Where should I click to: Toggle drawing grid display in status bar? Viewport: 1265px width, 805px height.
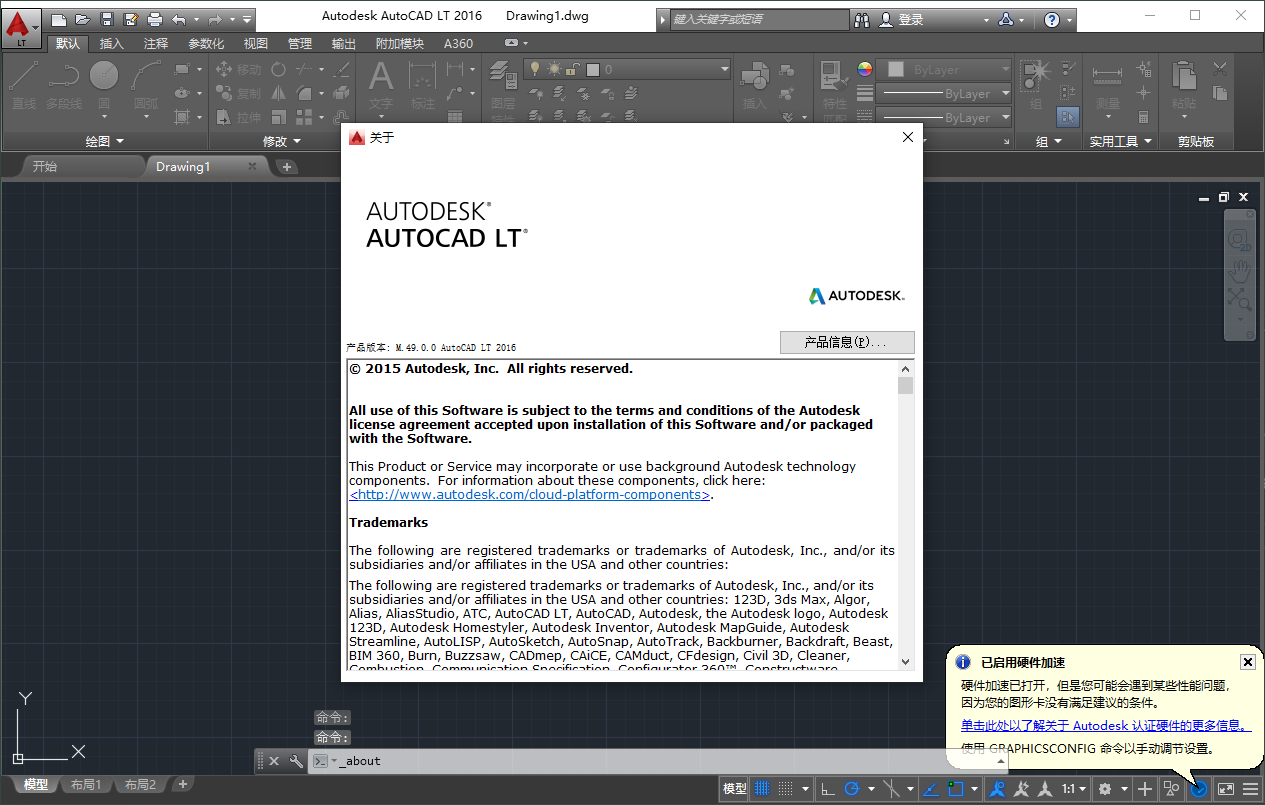click(763, 788)
